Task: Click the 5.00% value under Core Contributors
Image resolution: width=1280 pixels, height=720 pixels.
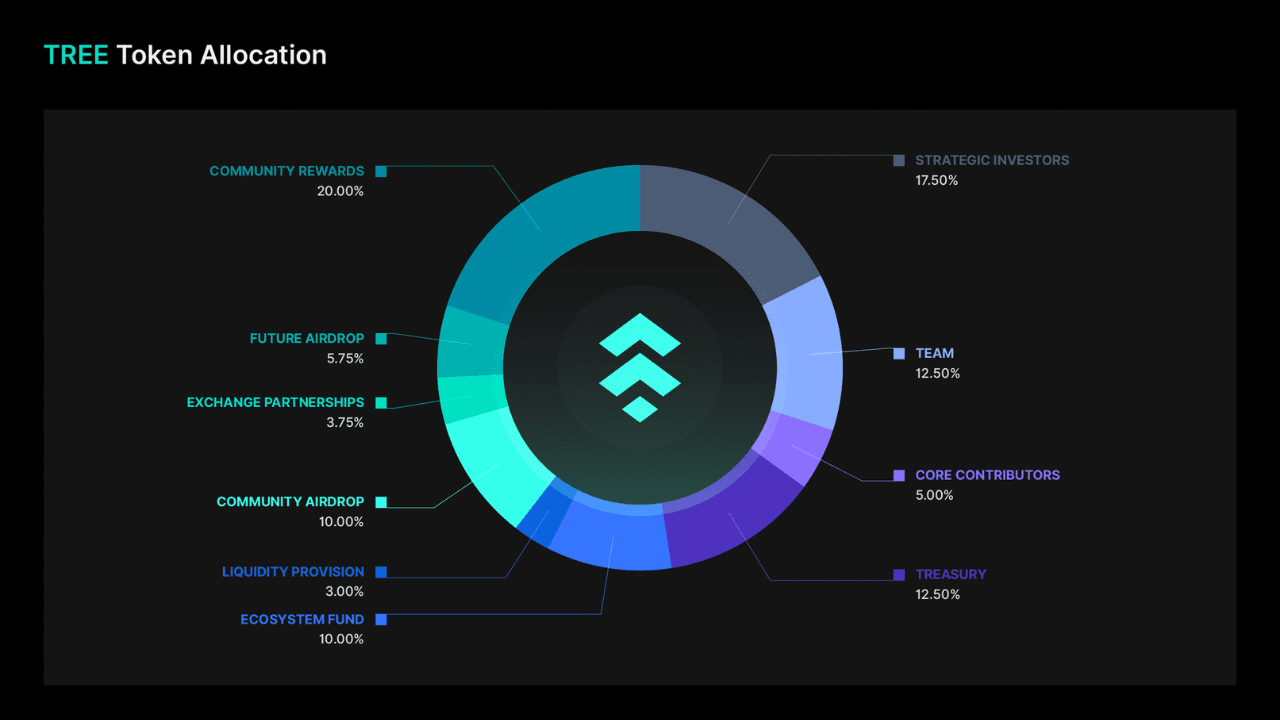Action: [935, 496]
